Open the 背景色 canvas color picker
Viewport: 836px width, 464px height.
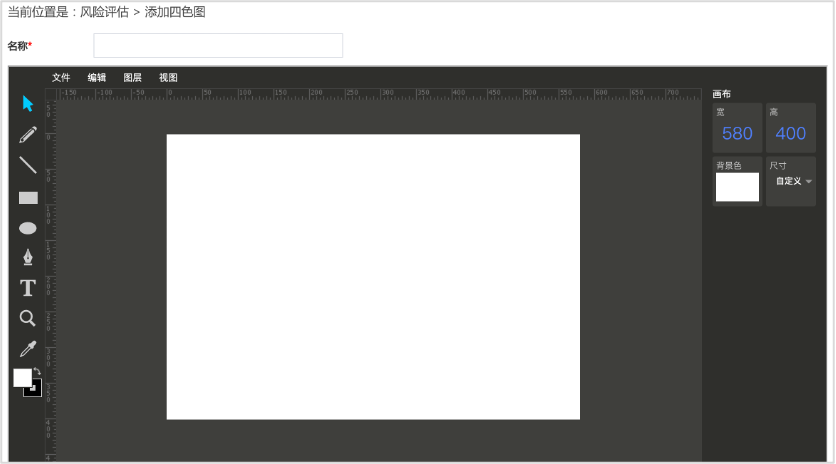pos(737,187)
